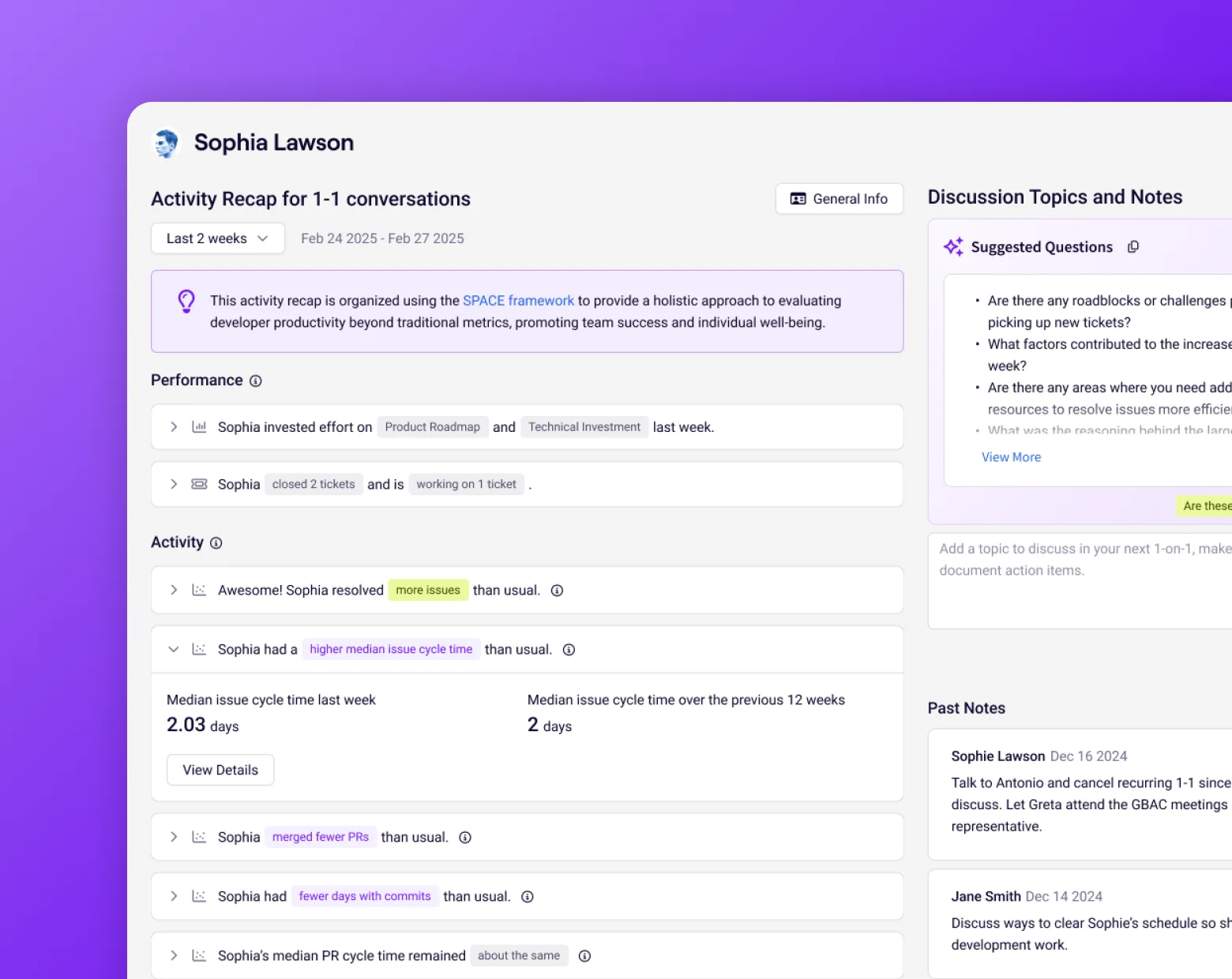Open the General Info button

[x=839, y=199]
